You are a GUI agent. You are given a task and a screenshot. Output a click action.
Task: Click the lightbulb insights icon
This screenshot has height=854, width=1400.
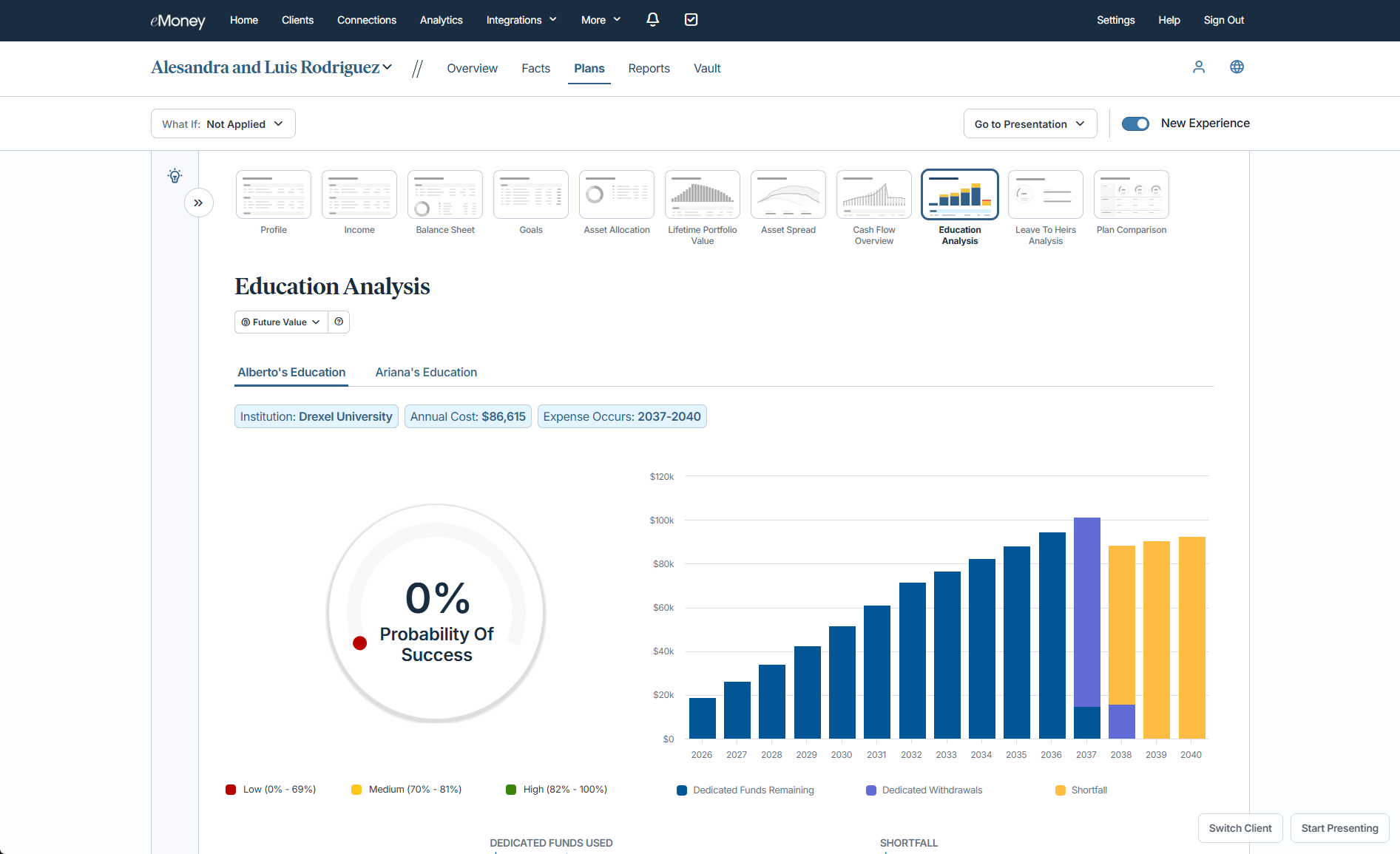point(175,176)
